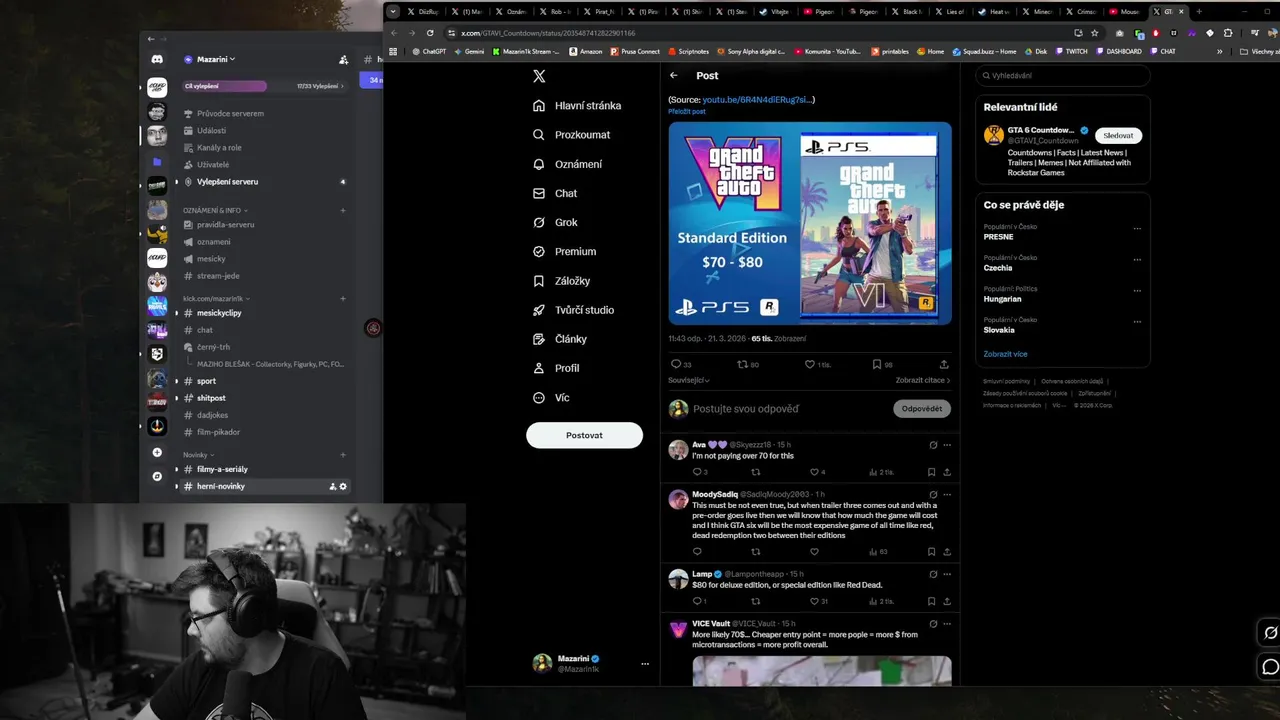
Task: Go to Hlavní stránka in X sidebar
Action: click(x=577, y=105)
